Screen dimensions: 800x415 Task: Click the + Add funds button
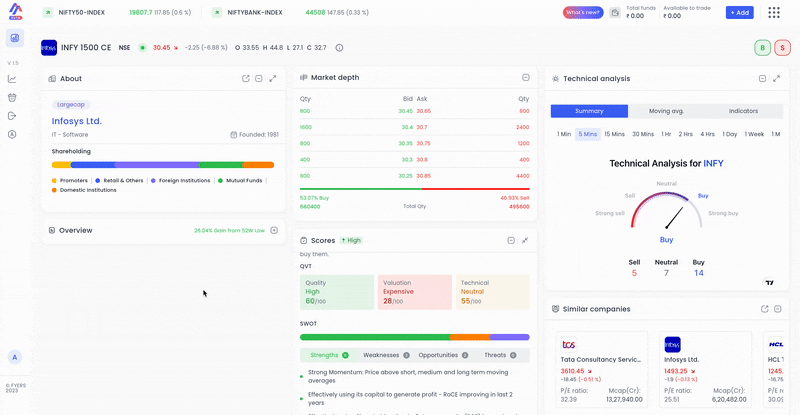click(x=739, y=12)
